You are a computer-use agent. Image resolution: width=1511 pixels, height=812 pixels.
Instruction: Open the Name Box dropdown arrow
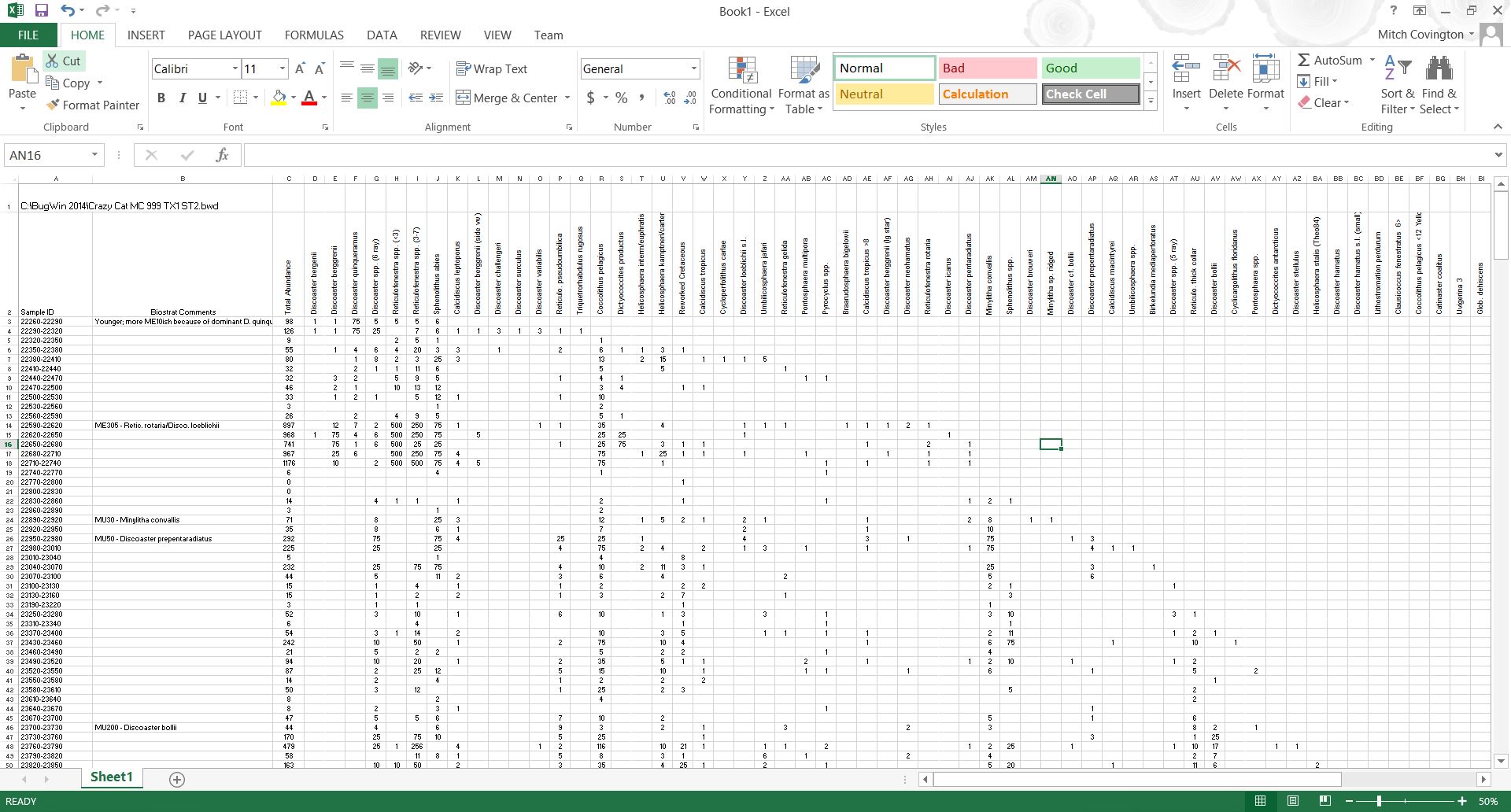[x=94, y=155]
